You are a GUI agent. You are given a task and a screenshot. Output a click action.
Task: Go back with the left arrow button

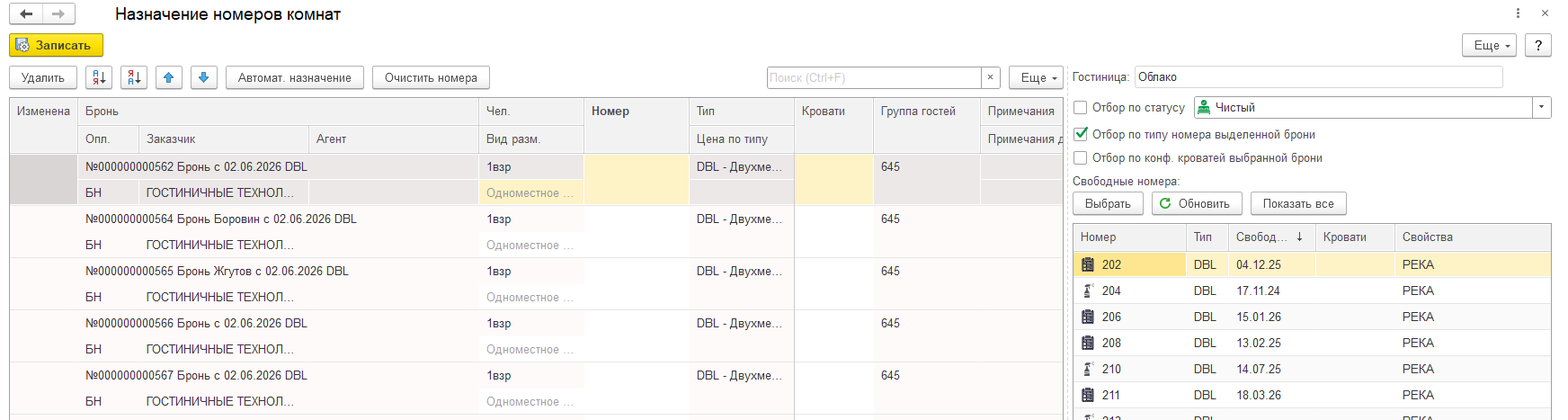point(26,13)
